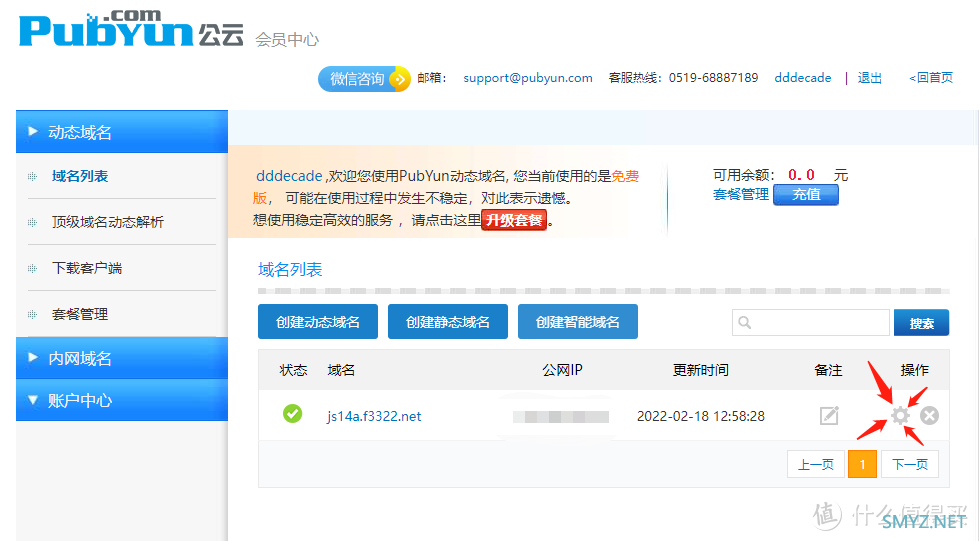Viewport: 979px width, 541px height.
Task: Expand the 动态域名 section arrow
Action: 33,131
